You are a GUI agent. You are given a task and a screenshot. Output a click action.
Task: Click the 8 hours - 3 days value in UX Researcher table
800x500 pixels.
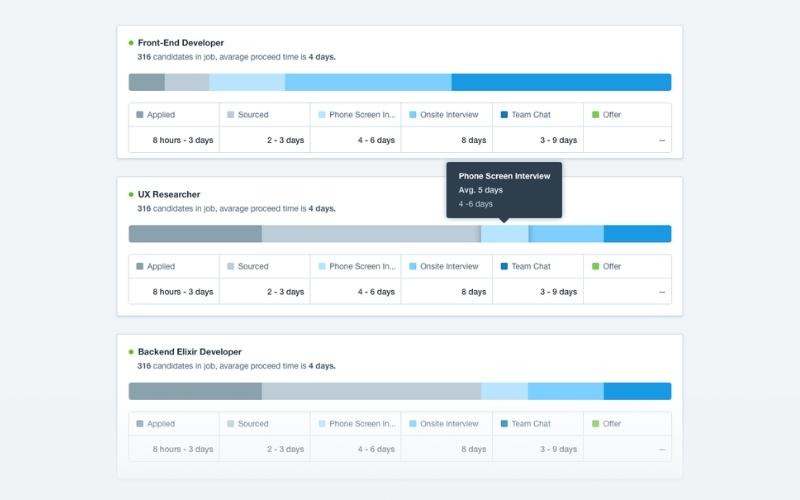click(183, 292)
